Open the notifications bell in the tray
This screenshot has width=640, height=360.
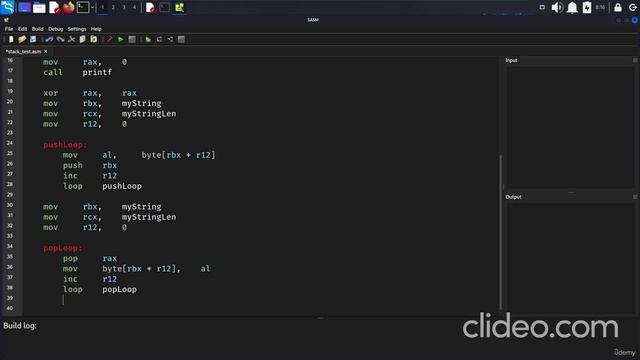pos(572,7)
